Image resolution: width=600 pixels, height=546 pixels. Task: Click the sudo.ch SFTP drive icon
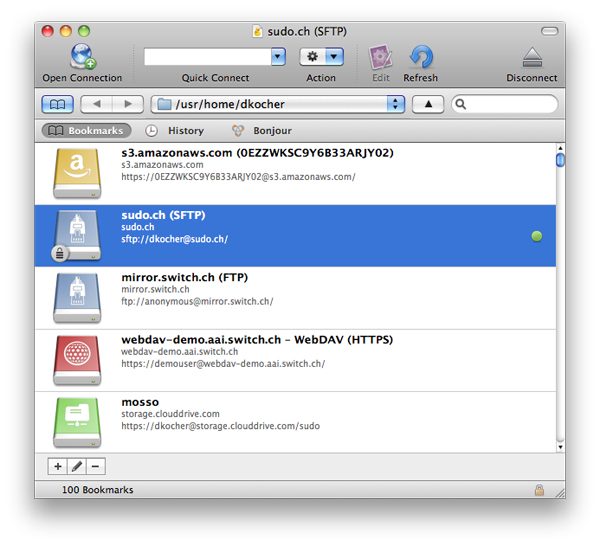[x=76, y=236]
